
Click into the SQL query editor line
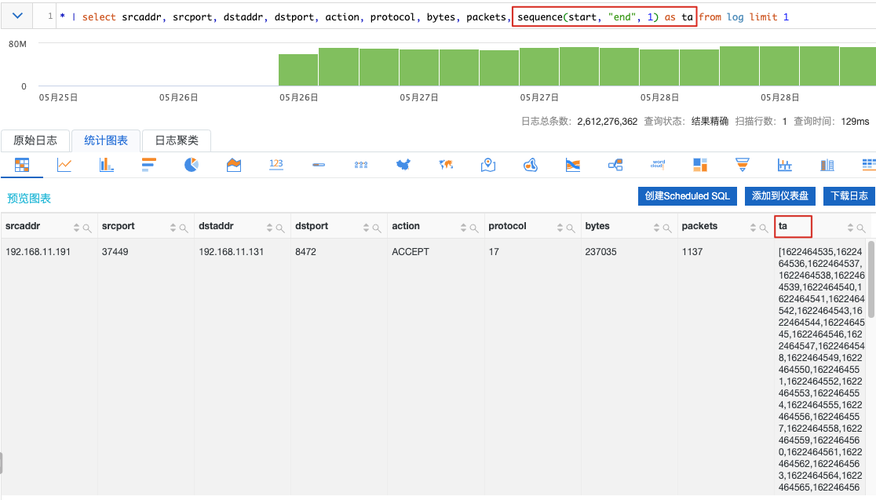(x=425, y=17)
